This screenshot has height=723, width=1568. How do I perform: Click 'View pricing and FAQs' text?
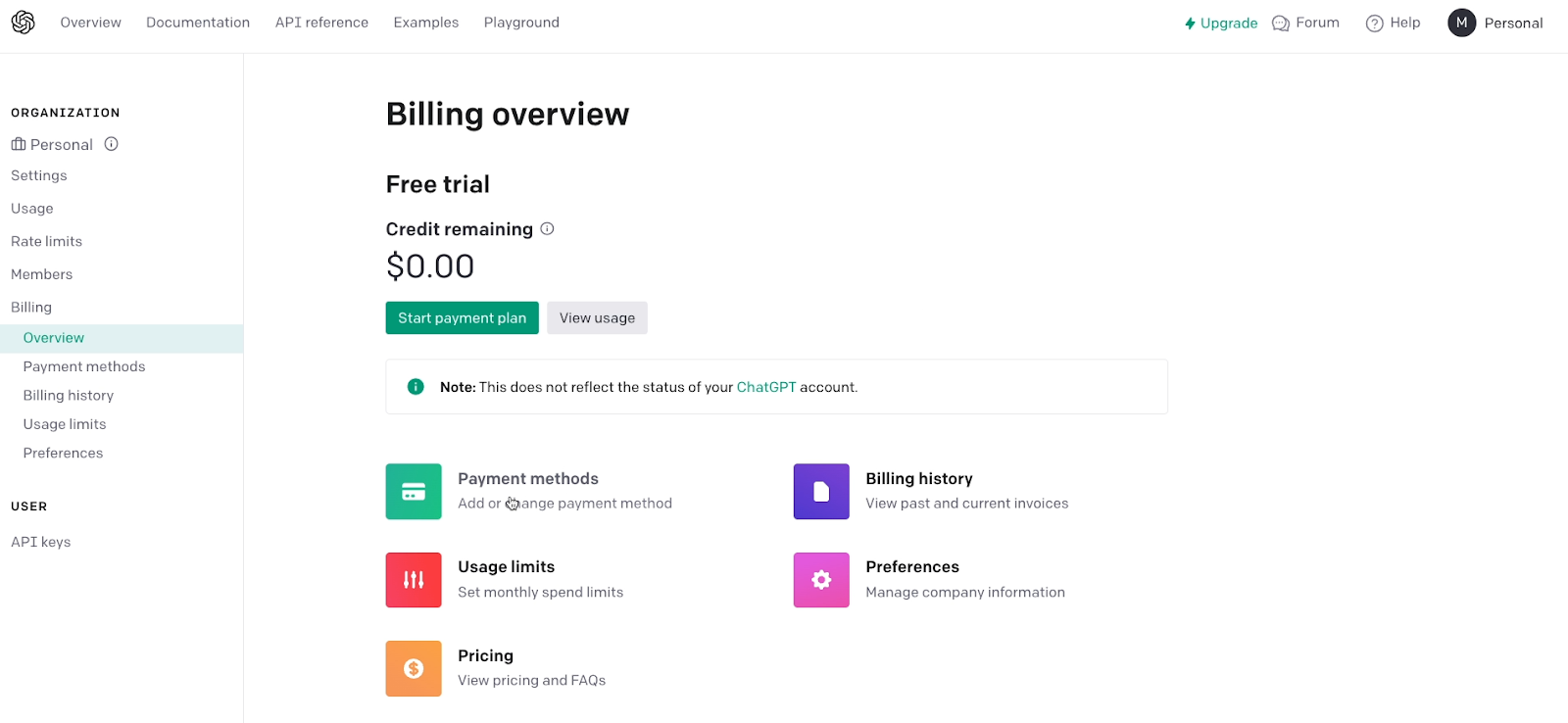[532, 680]
